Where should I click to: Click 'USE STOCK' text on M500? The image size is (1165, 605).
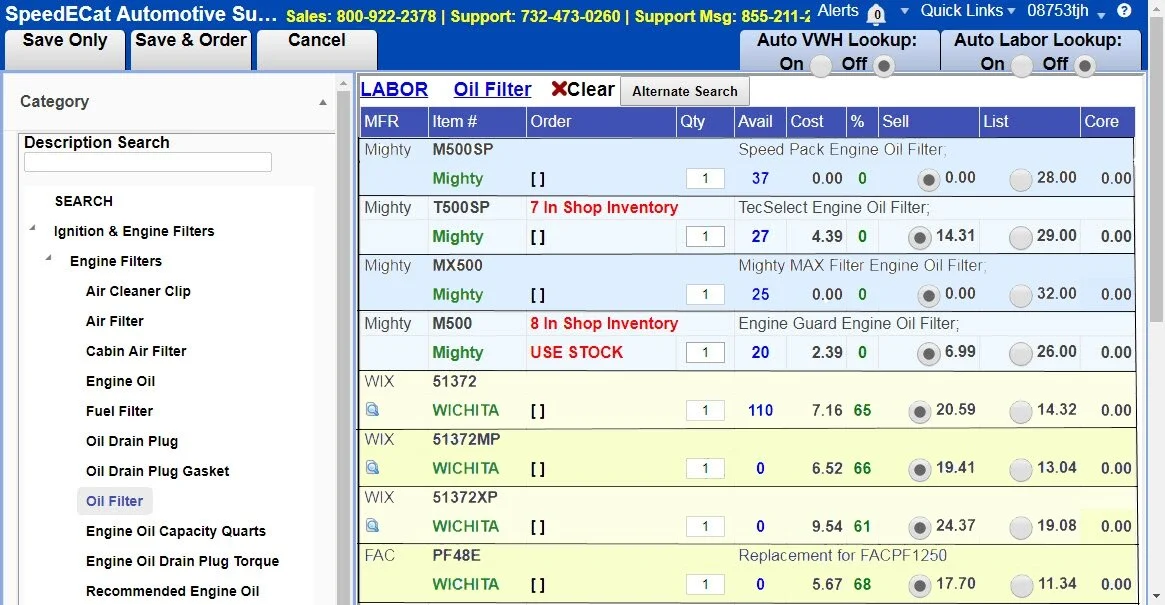pyautogui.click(x=577, y=352)
